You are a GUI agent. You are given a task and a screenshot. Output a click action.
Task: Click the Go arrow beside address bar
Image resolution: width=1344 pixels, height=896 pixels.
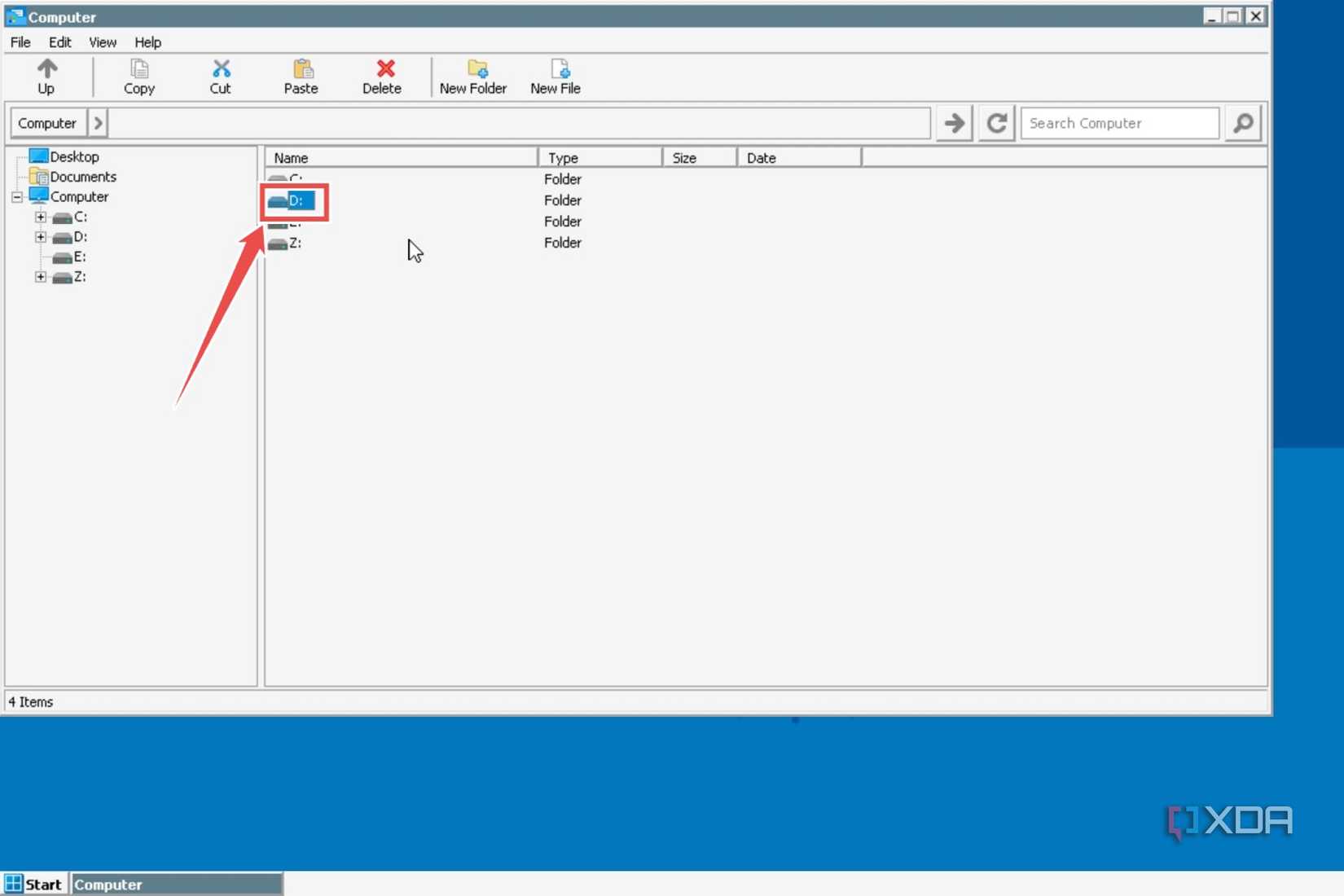pos(954,123)
